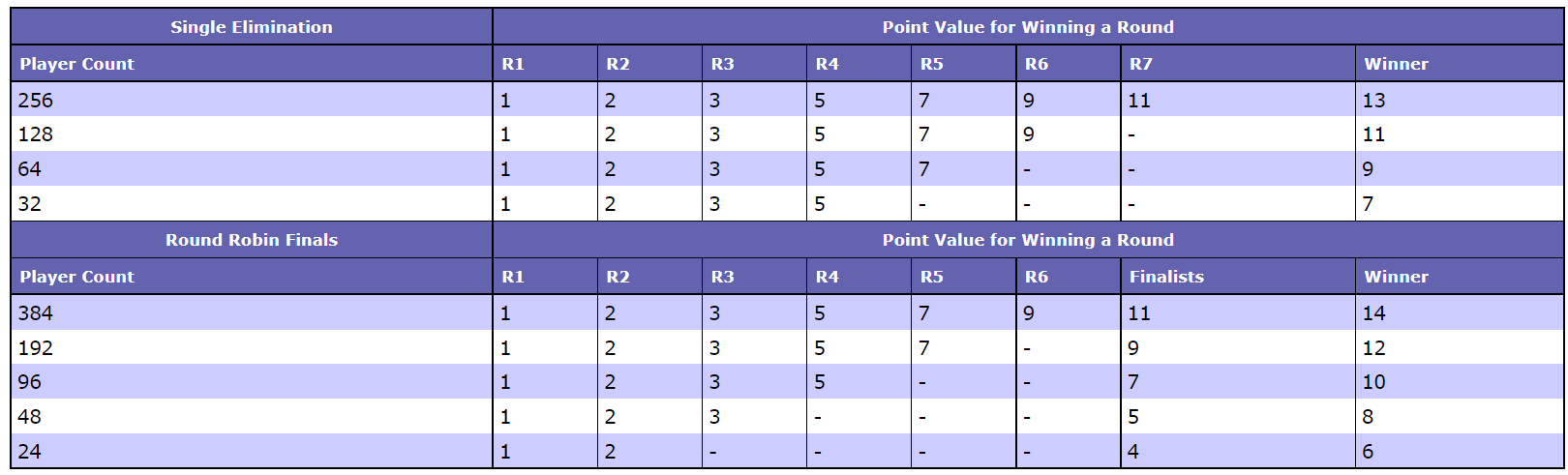
Task: Click the Winner header in Single Elimination table
Action: [1396, 64]
